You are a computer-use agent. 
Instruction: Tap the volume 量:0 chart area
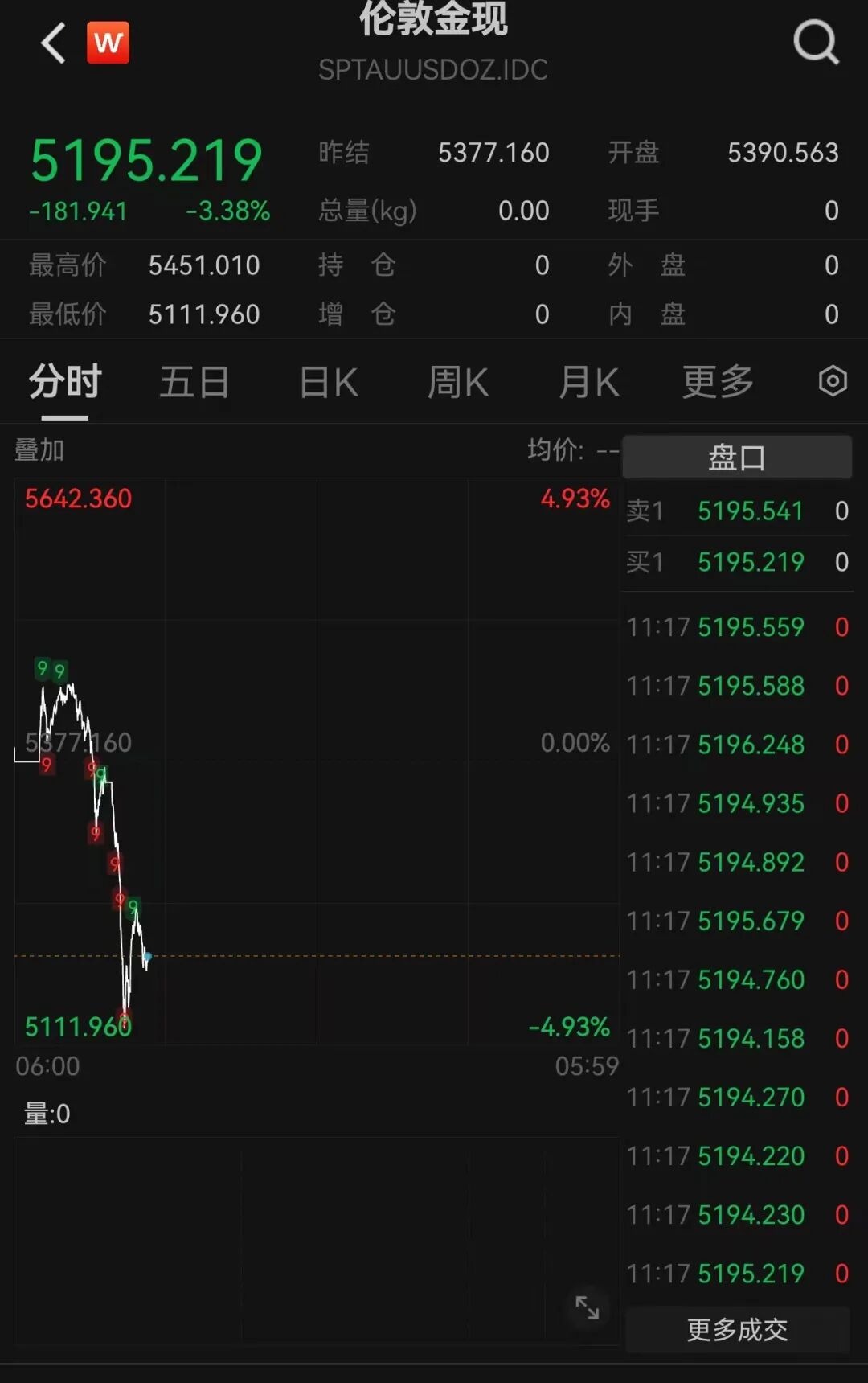click(317, 1238)
